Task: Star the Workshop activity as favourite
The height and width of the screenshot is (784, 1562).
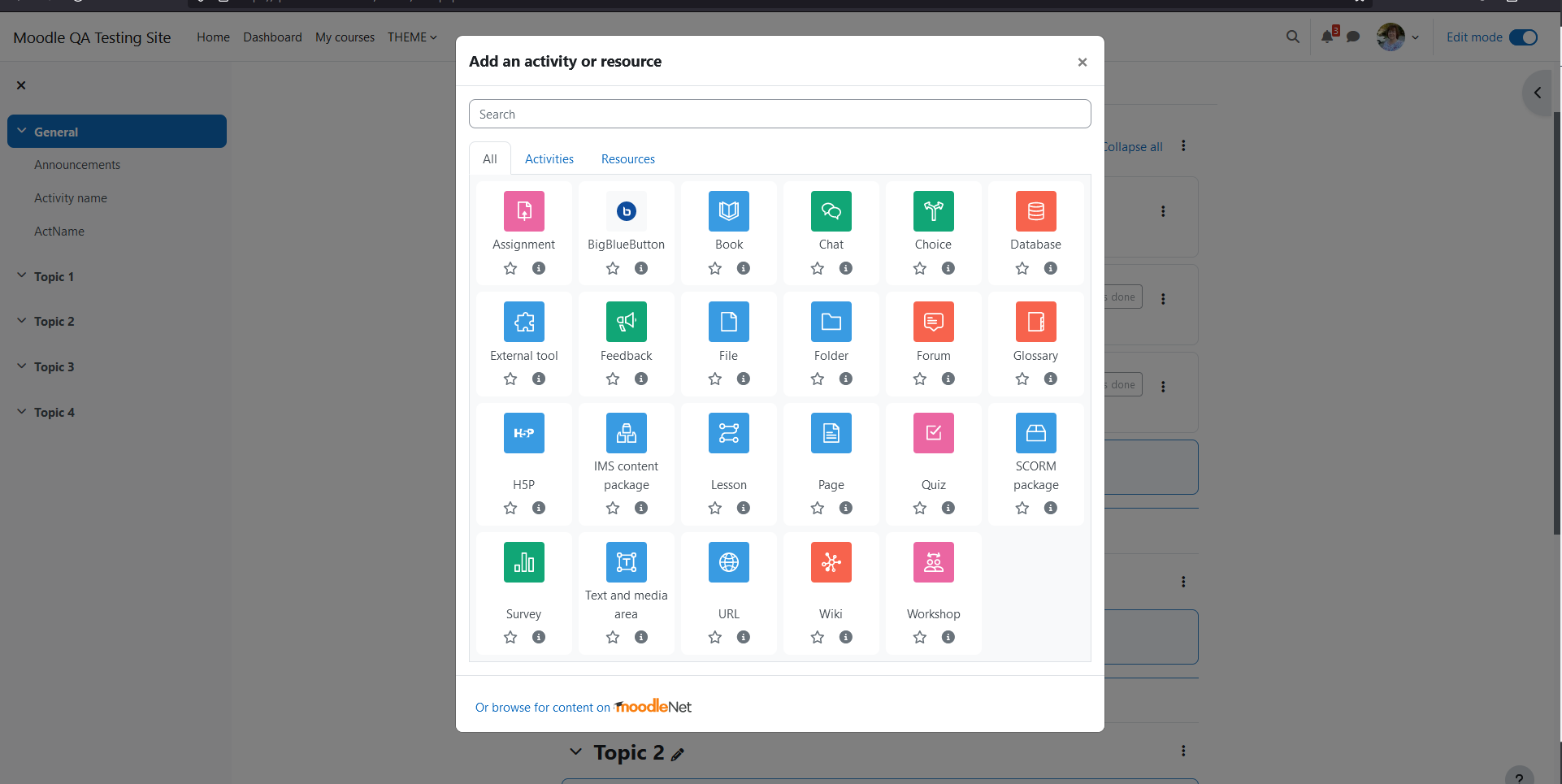Action: (x=920, y=637)
